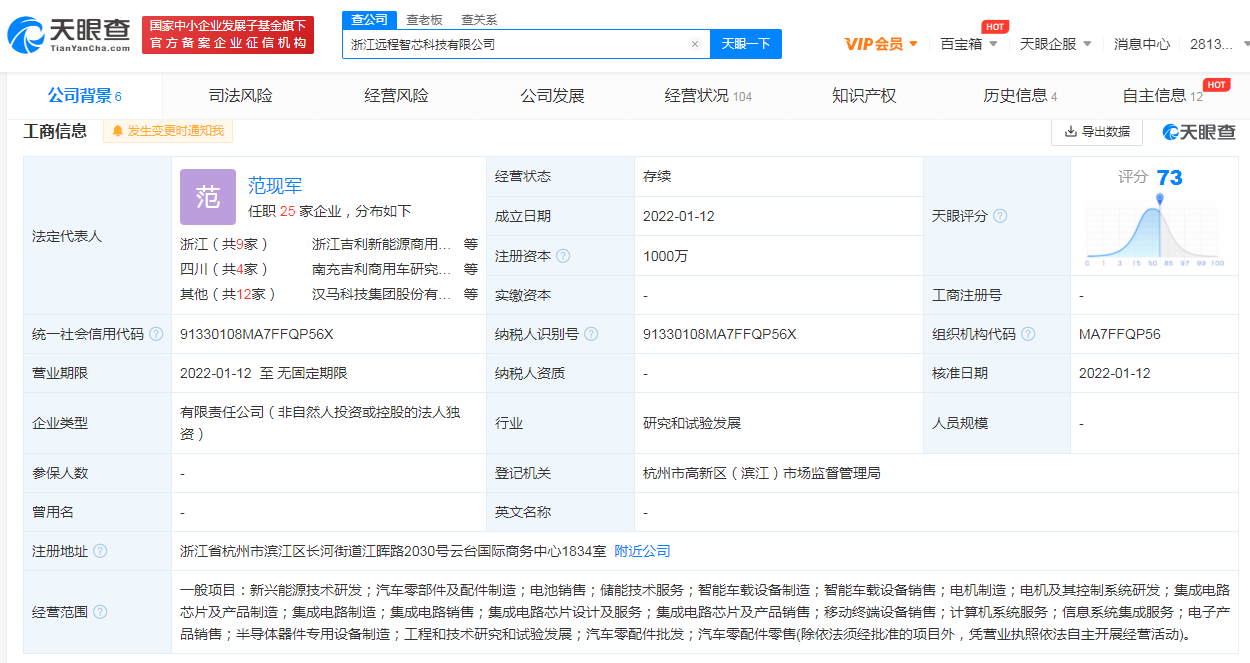1250x663 pixels.
Task: Click the 组织机构代码 value MA7FFQP56
Action: (1120, 334)
